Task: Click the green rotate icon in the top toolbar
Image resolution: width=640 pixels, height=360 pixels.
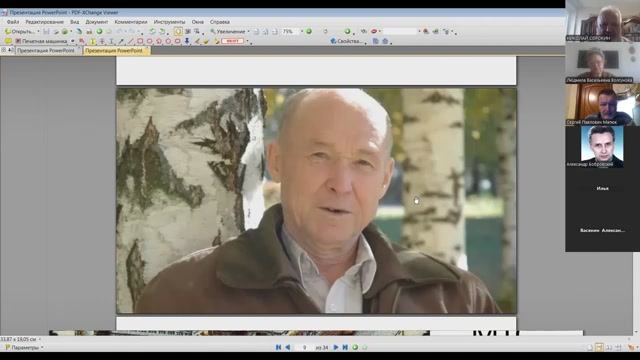Action: click(152, 31)
